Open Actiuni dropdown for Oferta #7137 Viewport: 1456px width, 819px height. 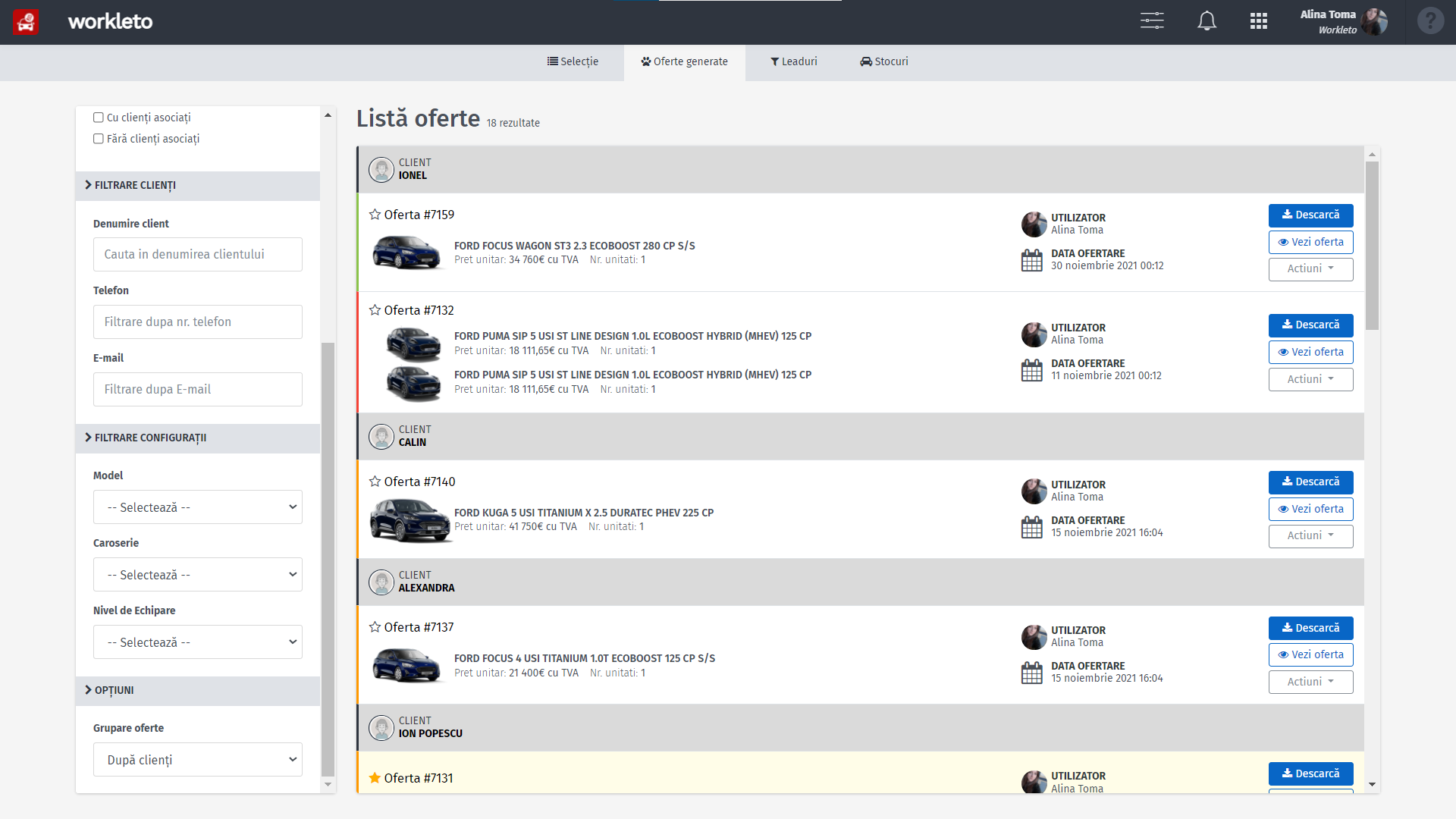pyautogui.click(x=1310, y=682)
